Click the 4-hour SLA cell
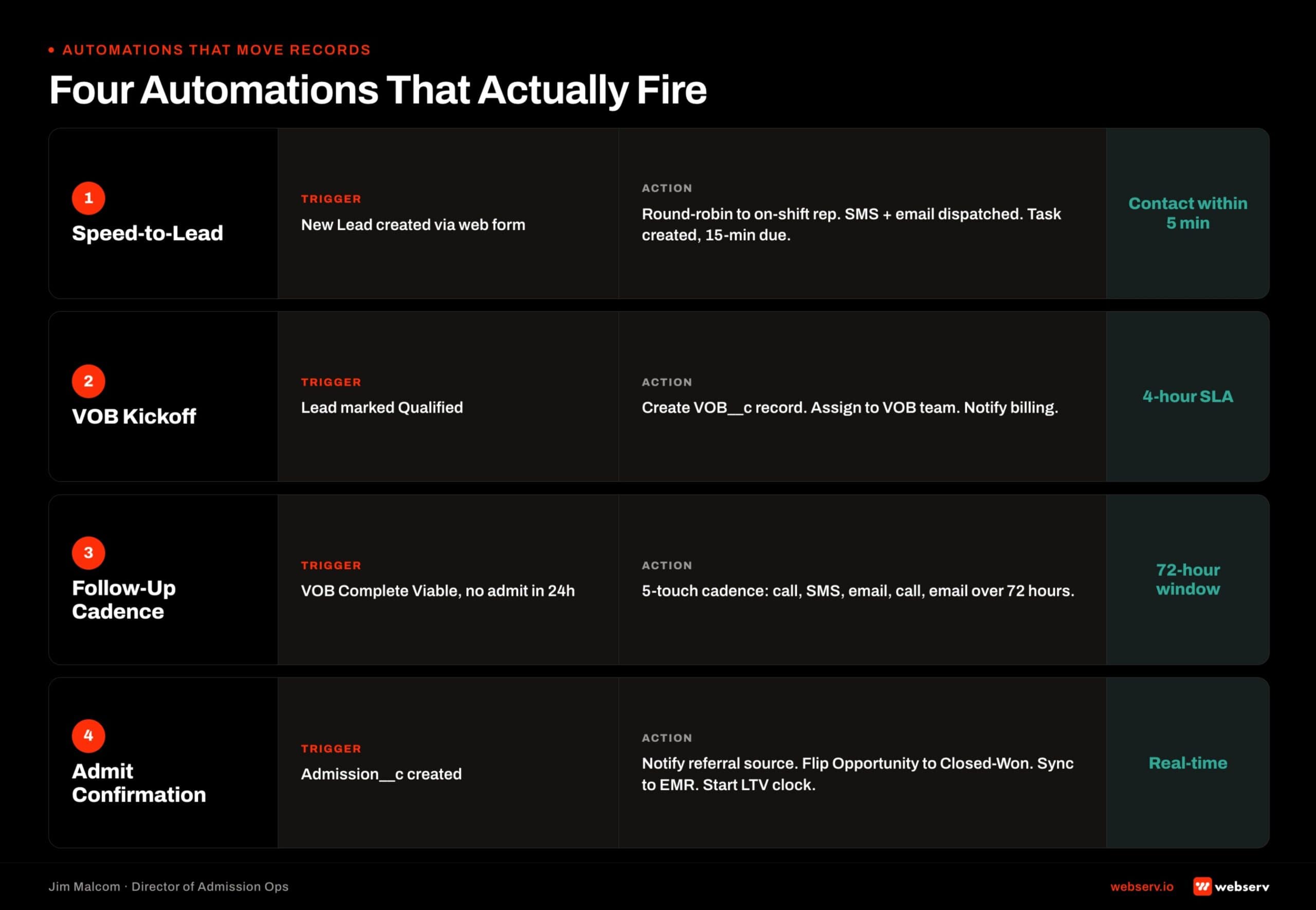The image size is (1316, 910). [1187, 396]
